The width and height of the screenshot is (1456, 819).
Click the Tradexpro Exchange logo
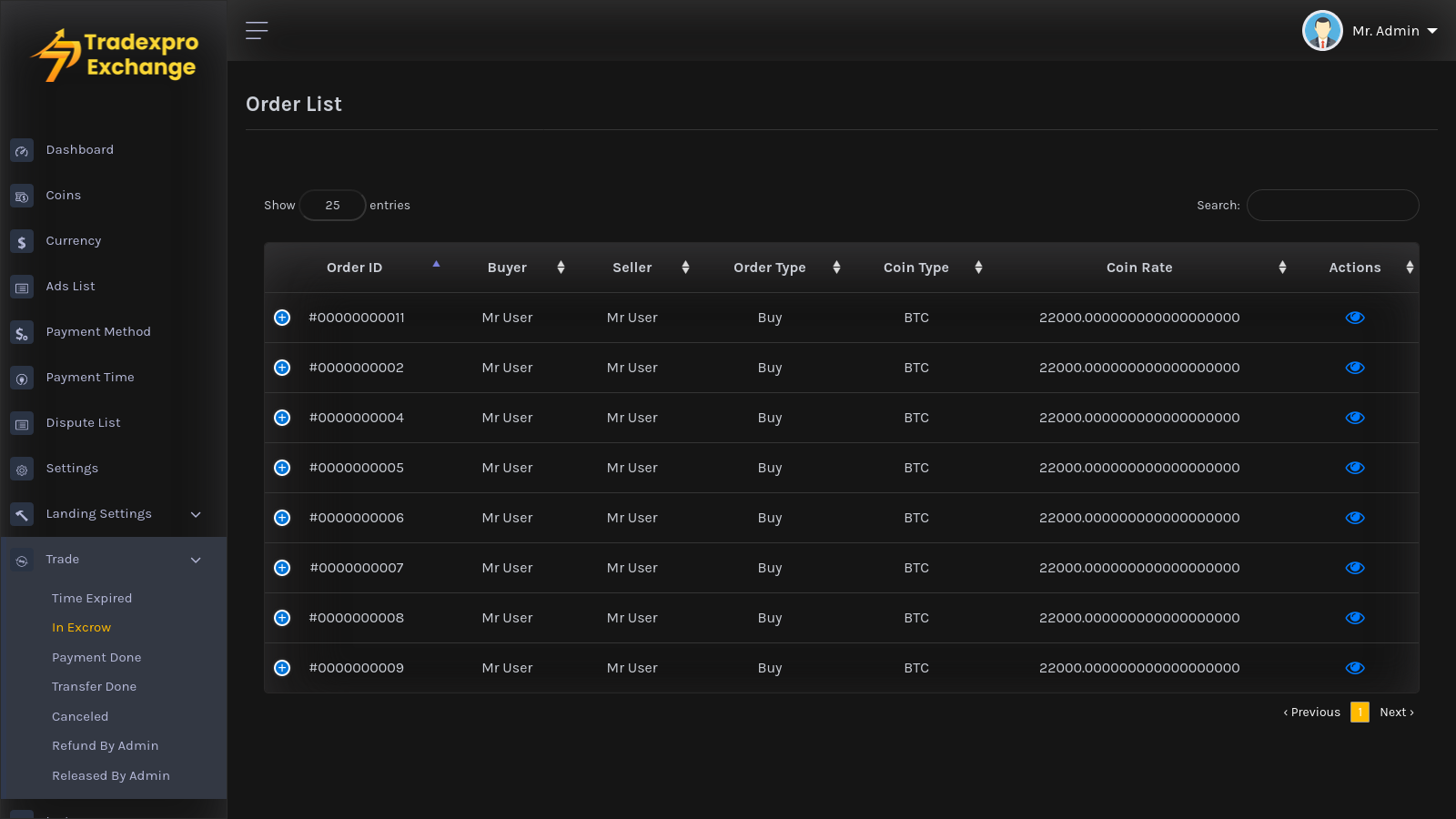pyautogui.click(x=115, y=55)
